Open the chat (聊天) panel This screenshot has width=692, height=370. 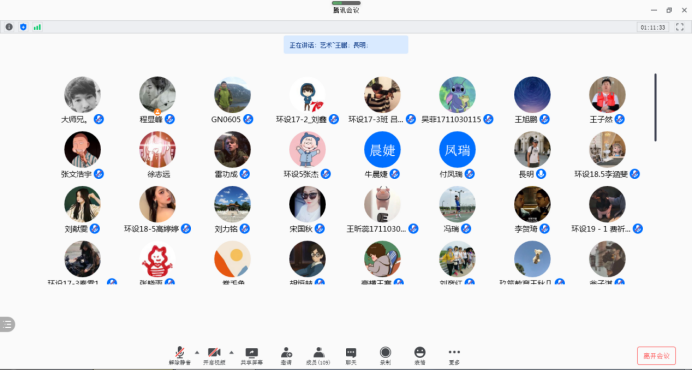(x=351, y=356)
